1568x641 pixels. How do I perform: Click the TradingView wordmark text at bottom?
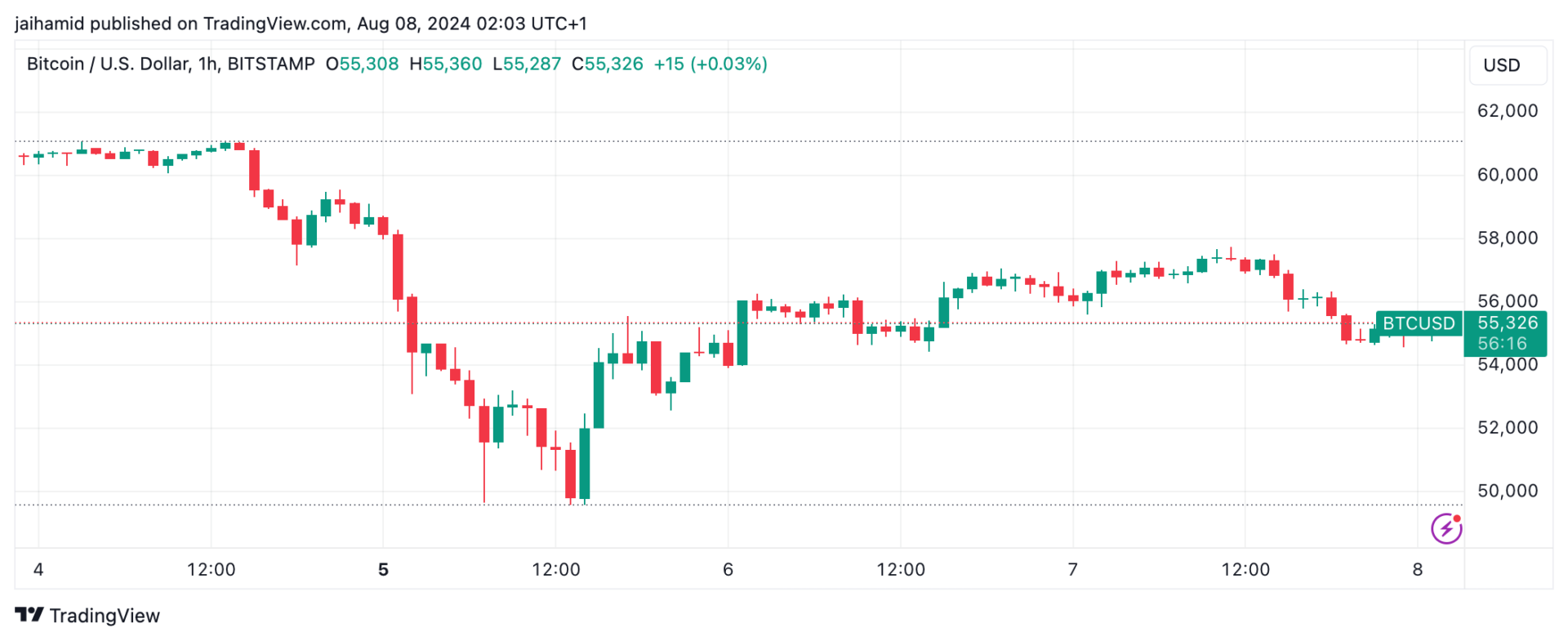click(105, 616)
